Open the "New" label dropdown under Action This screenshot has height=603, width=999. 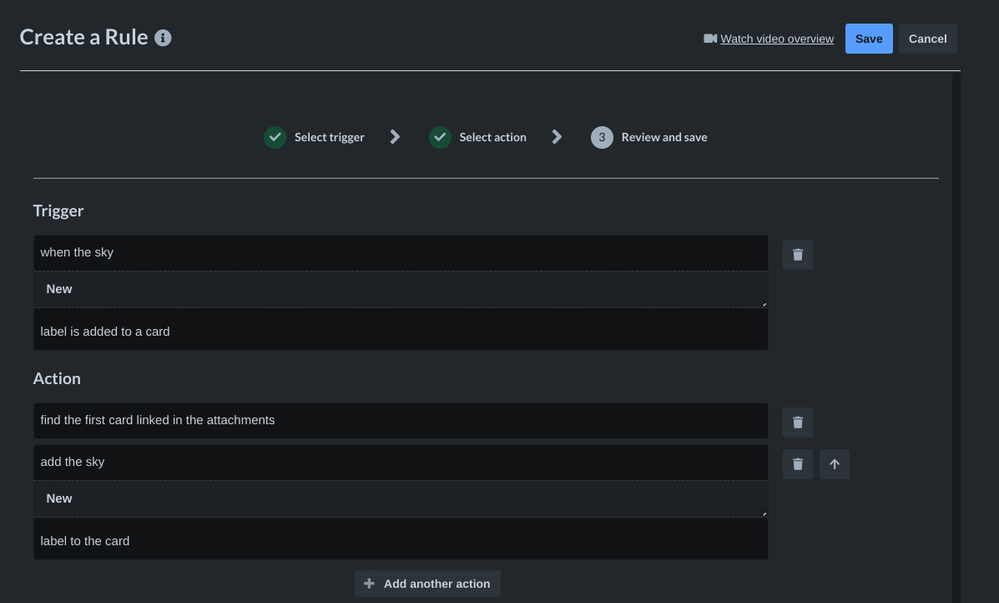point(400,498)
